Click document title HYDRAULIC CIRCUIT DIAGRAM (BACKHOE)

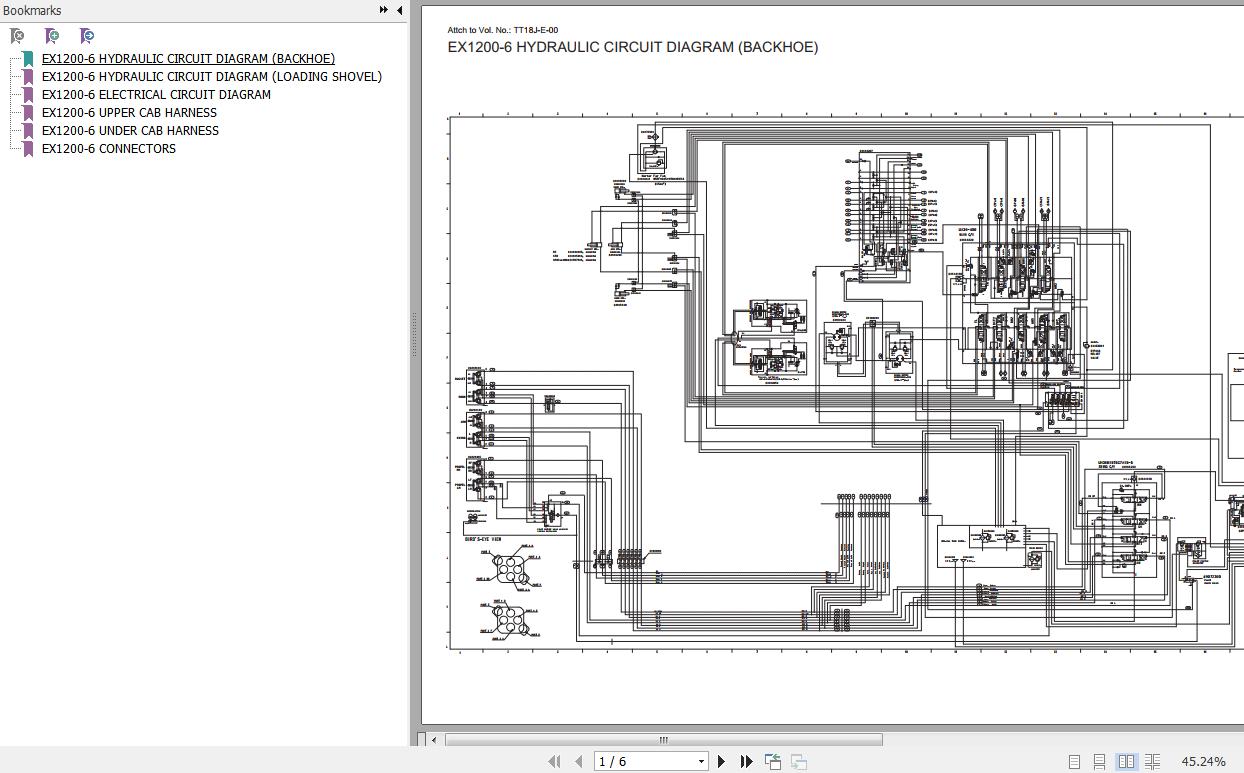coord(633,47)
